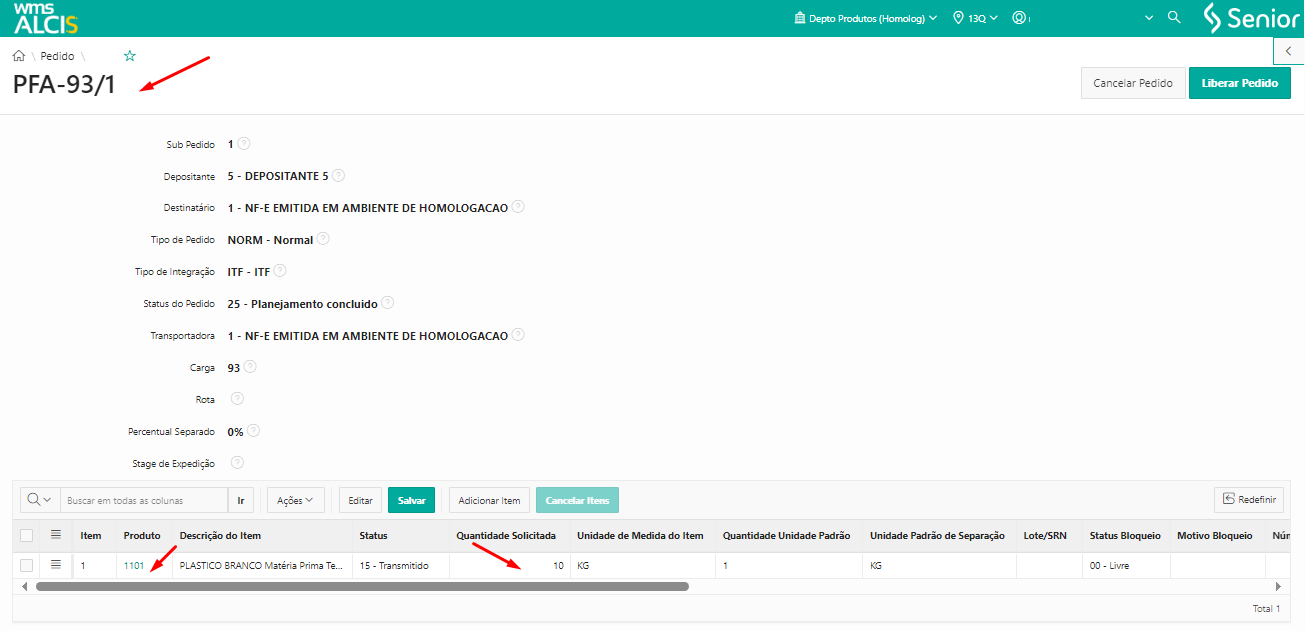Screen dimensions: 1307x631
Task: Sort by Produto column header
Action: coord(142,536)
